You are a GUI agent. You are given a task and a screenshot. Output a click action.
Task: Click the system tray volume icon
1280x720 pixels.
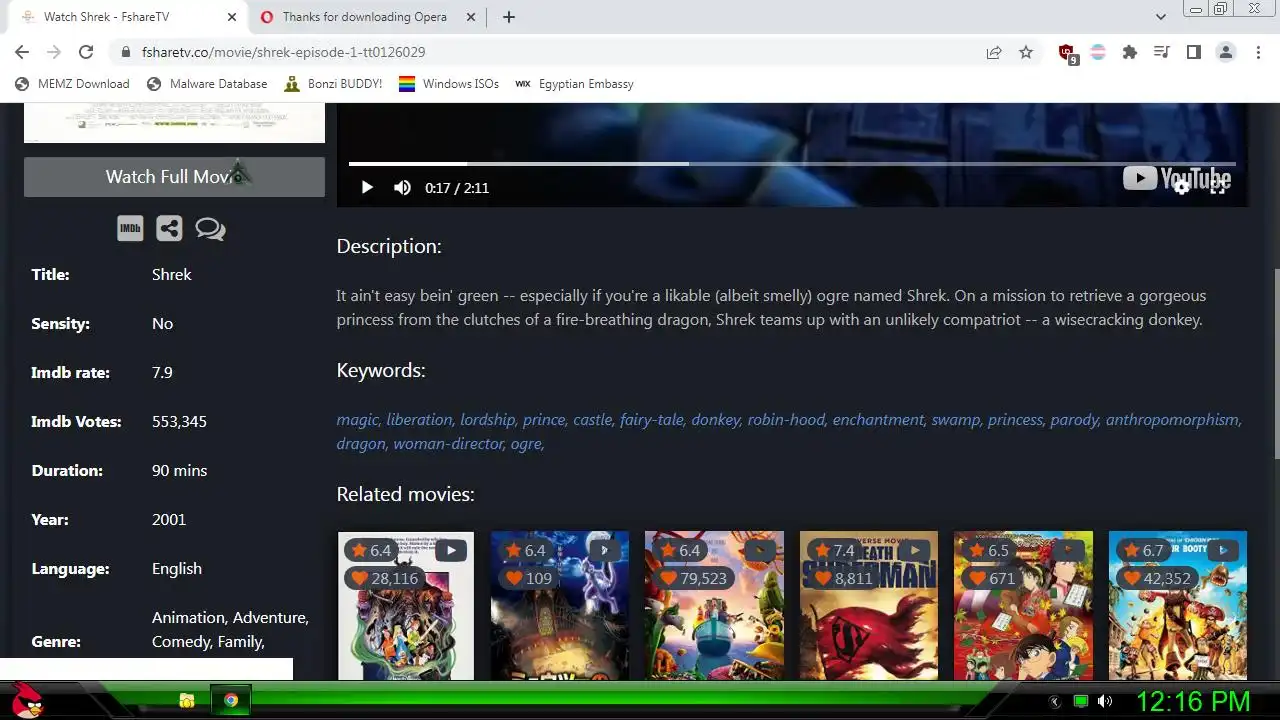pyautogui.click(x=1105, y=702)
